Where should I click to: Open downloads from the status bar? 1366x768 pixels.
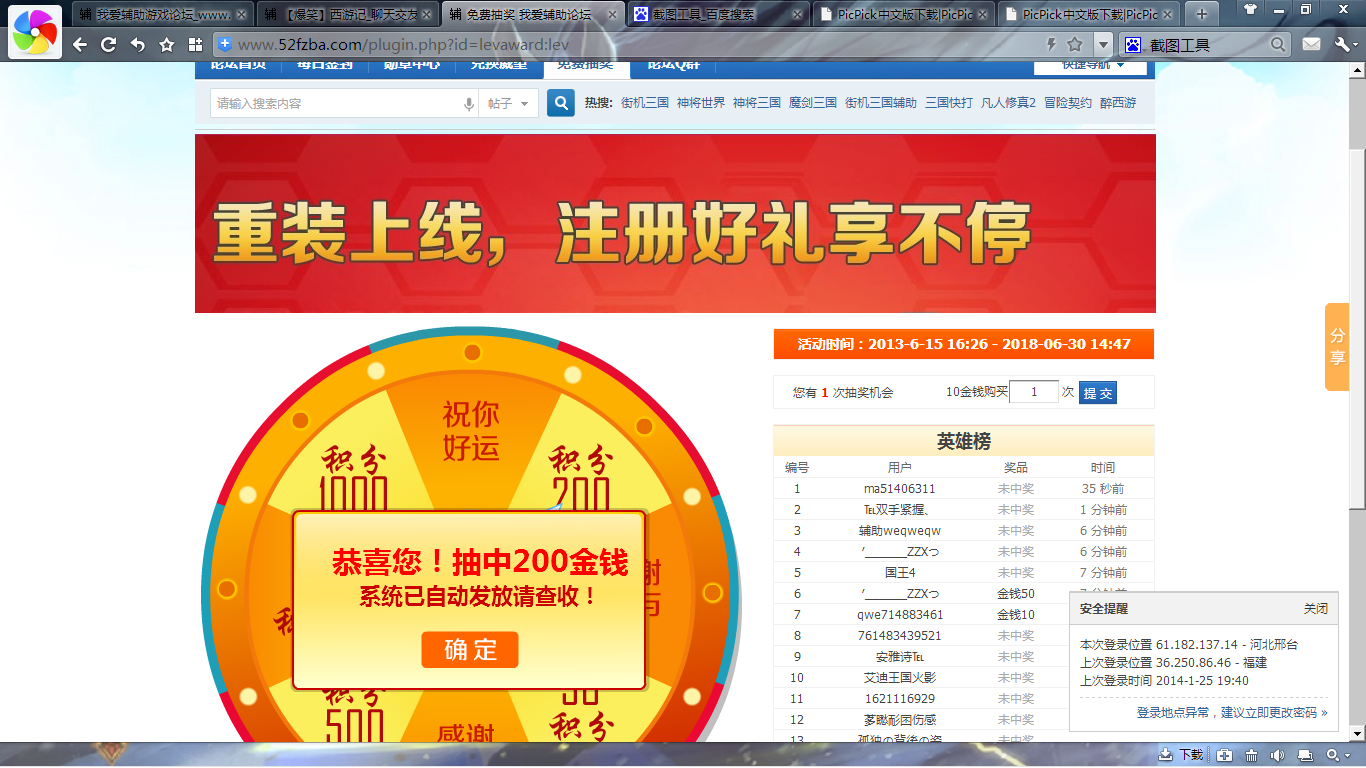(1181, 755)
